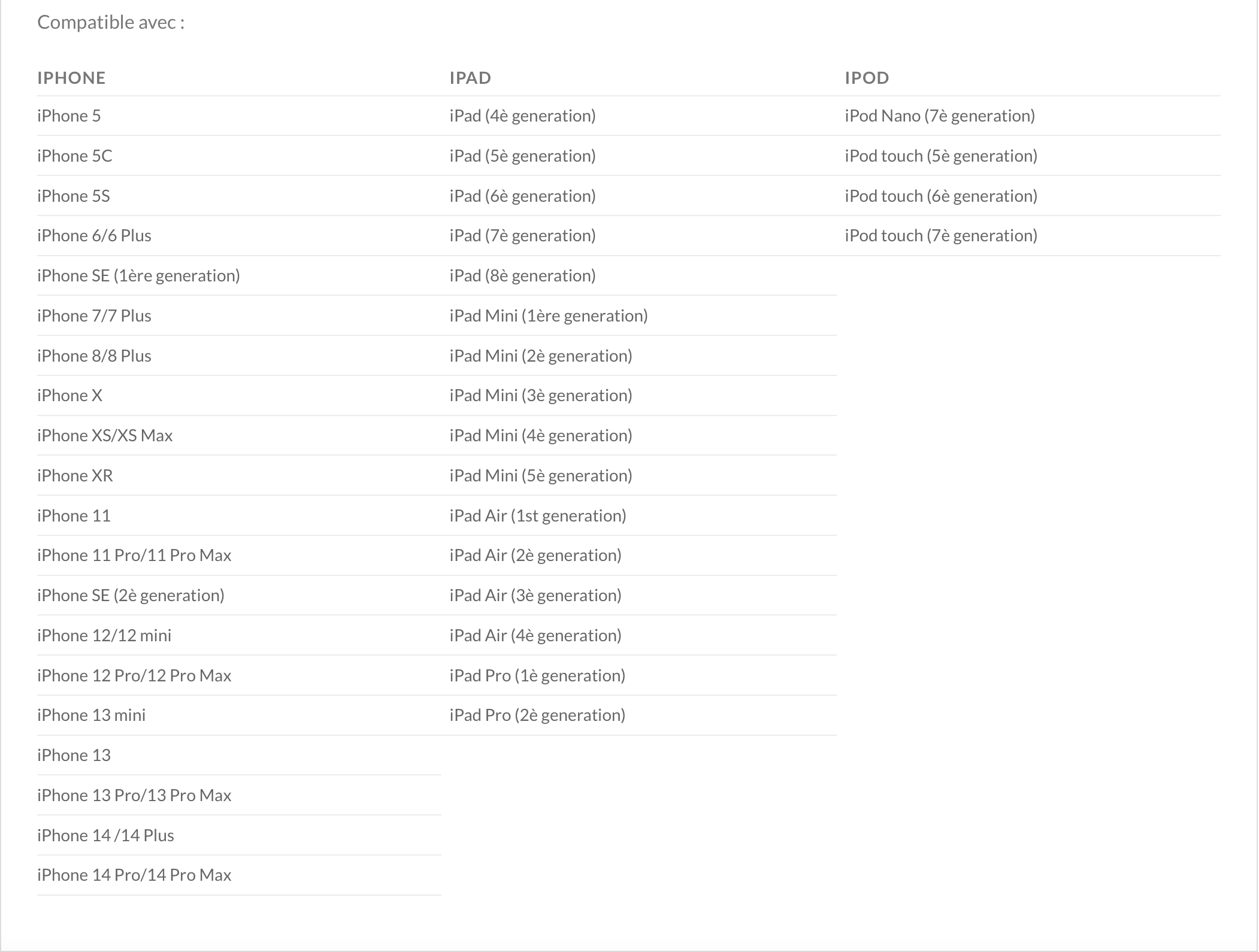Click the iPad Mini (1ère generation) entry
This screenshot has height=952, width=1259.
[549, 316]
